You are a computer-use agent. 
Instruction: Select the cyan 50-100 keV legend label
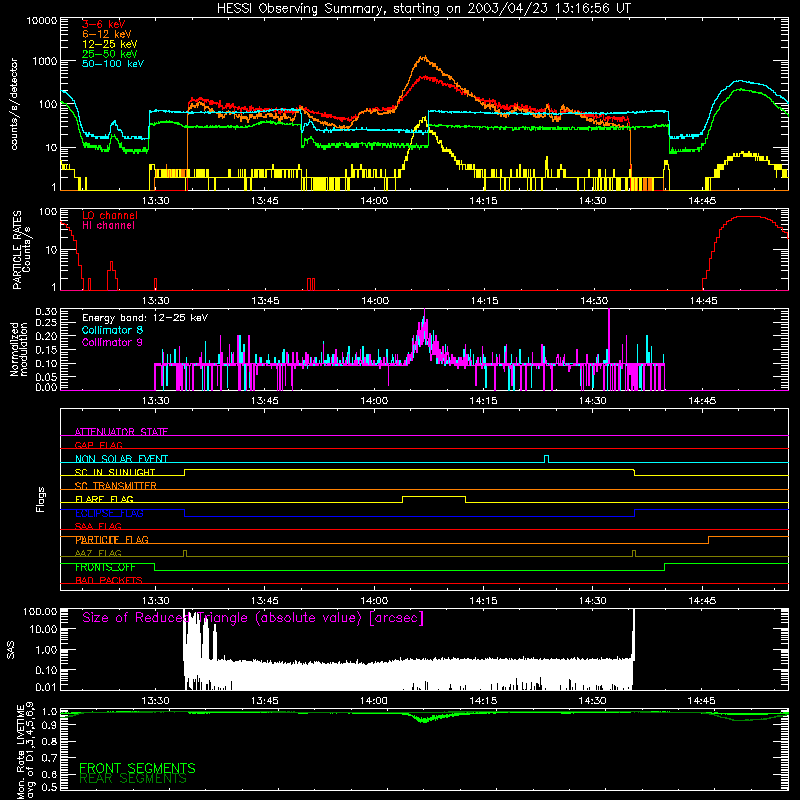[x=113, y=64]
